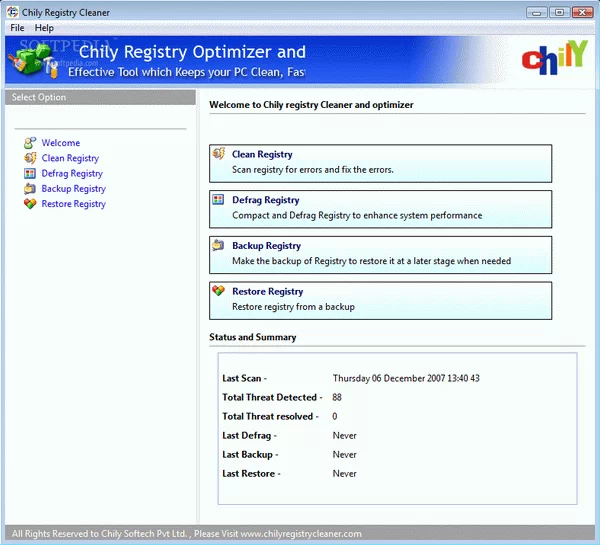This screenshot has width=600, height=545.
Task: Maximize the Chily Registry Cleaner window
Action: click(x=559, y=13)
